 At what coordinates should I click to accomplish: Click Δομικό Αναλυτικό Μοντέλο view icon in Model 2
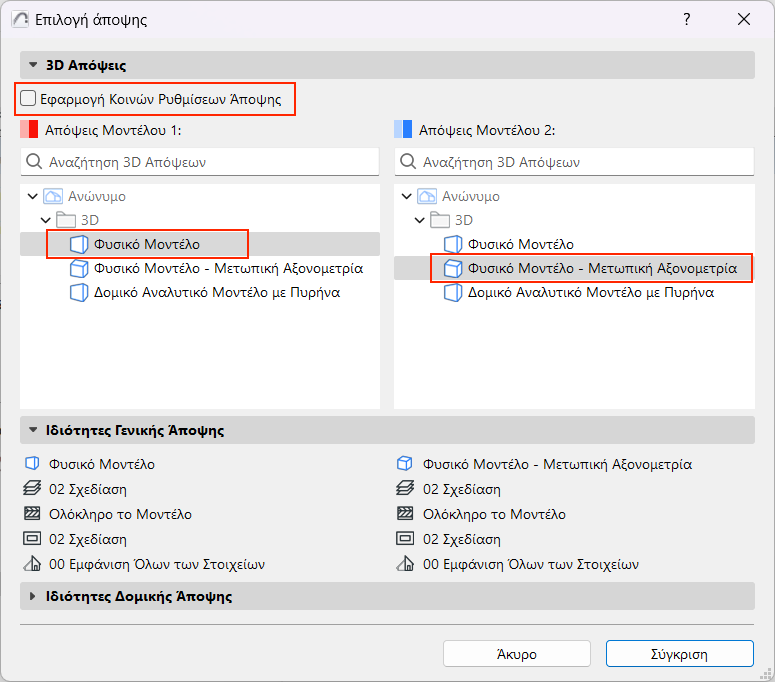click(x=453, y=293)
